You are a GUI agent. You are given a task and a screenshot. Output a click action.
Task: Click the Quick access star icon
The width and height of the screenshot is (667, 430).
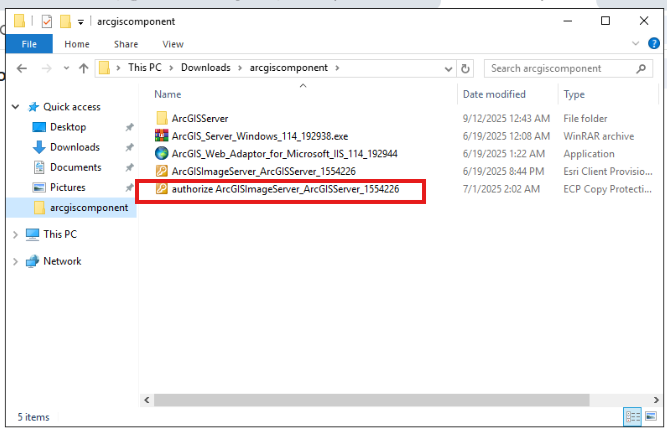[x=33, y=107]
